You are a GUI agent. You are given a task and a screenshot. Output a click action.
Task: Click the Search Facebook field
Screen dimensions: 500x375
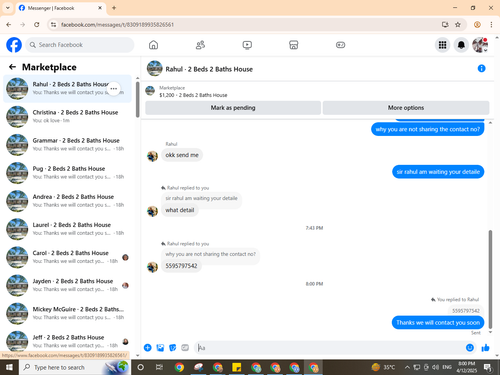pos(80,45)
